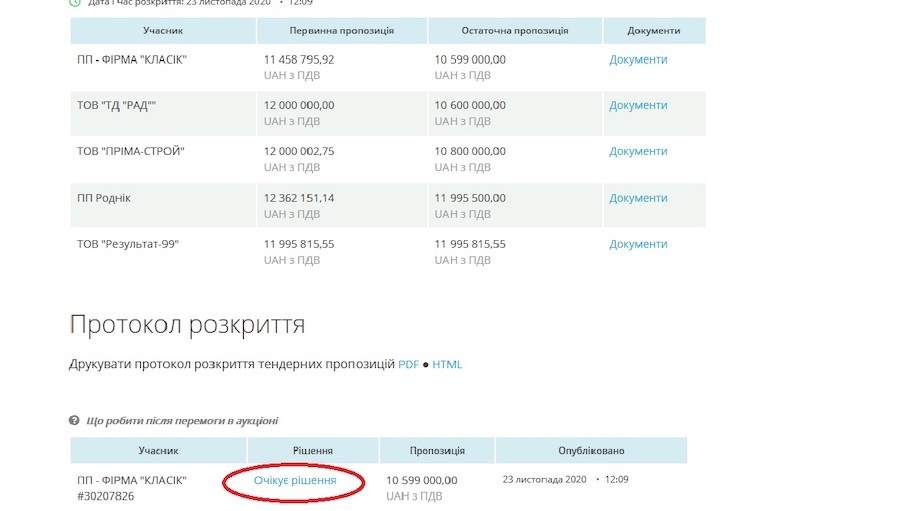Open the PDF version of the protocol
This screenshot has height=511, width=900.
coord(408,365)
